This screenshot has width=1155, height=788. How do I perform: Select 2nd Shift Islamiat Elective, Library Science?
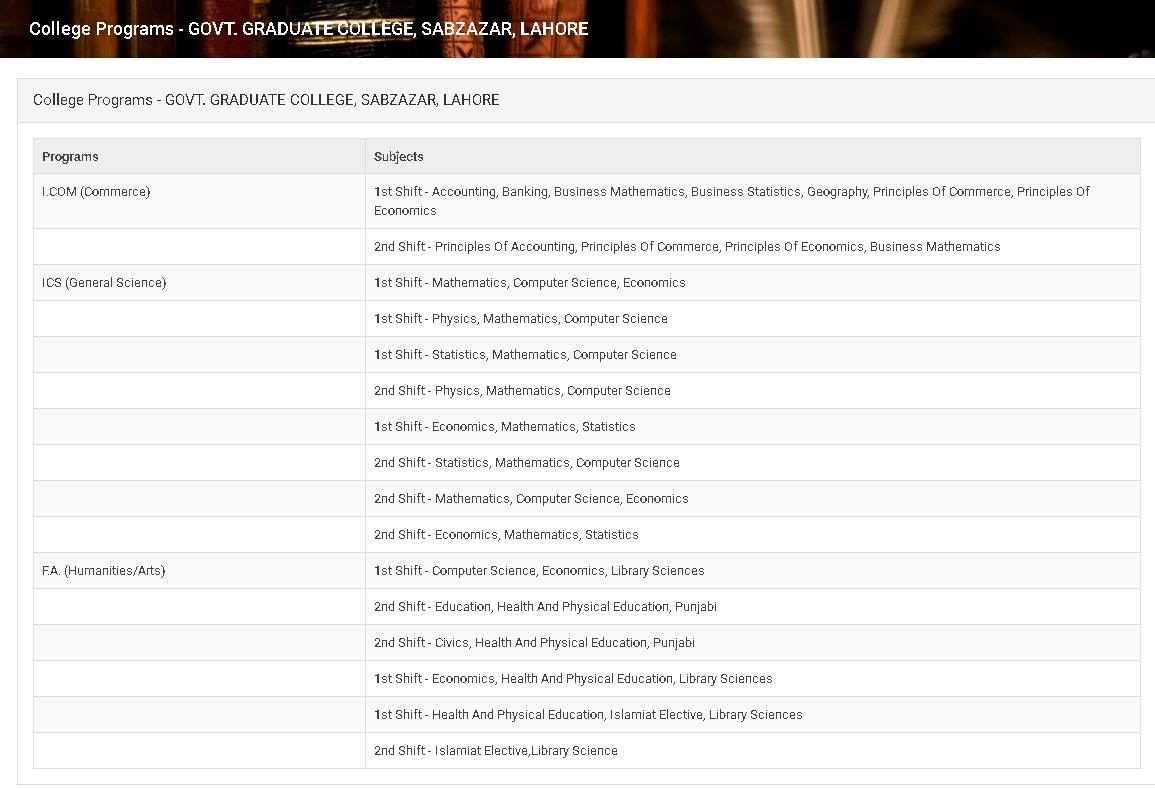[495, 751]
